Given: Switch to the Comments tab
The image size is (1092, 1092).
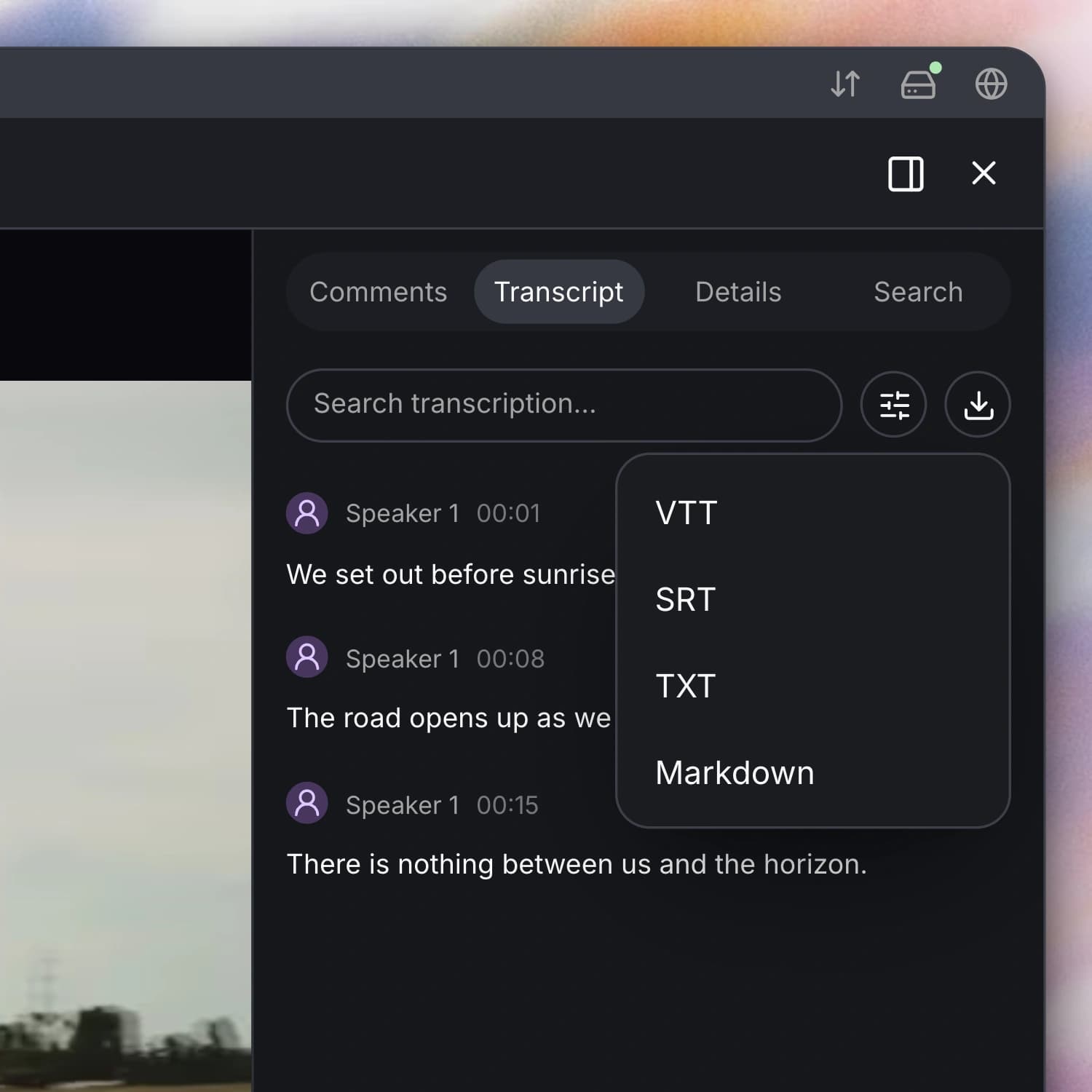Looking at the screenshot, I should click(378, 292).
